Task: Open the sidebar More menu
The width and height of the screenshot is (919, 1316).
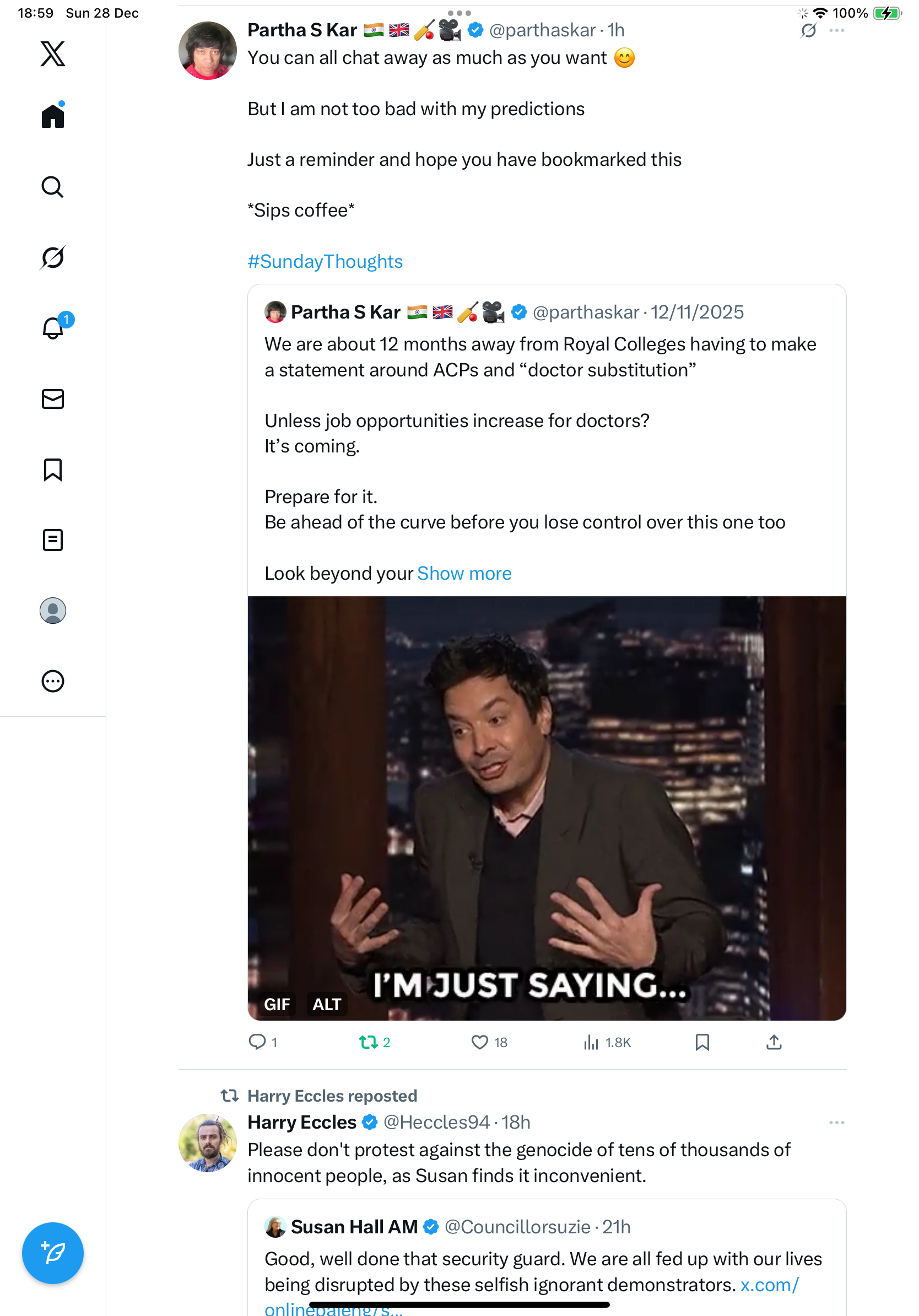Action: click(53, 682)
